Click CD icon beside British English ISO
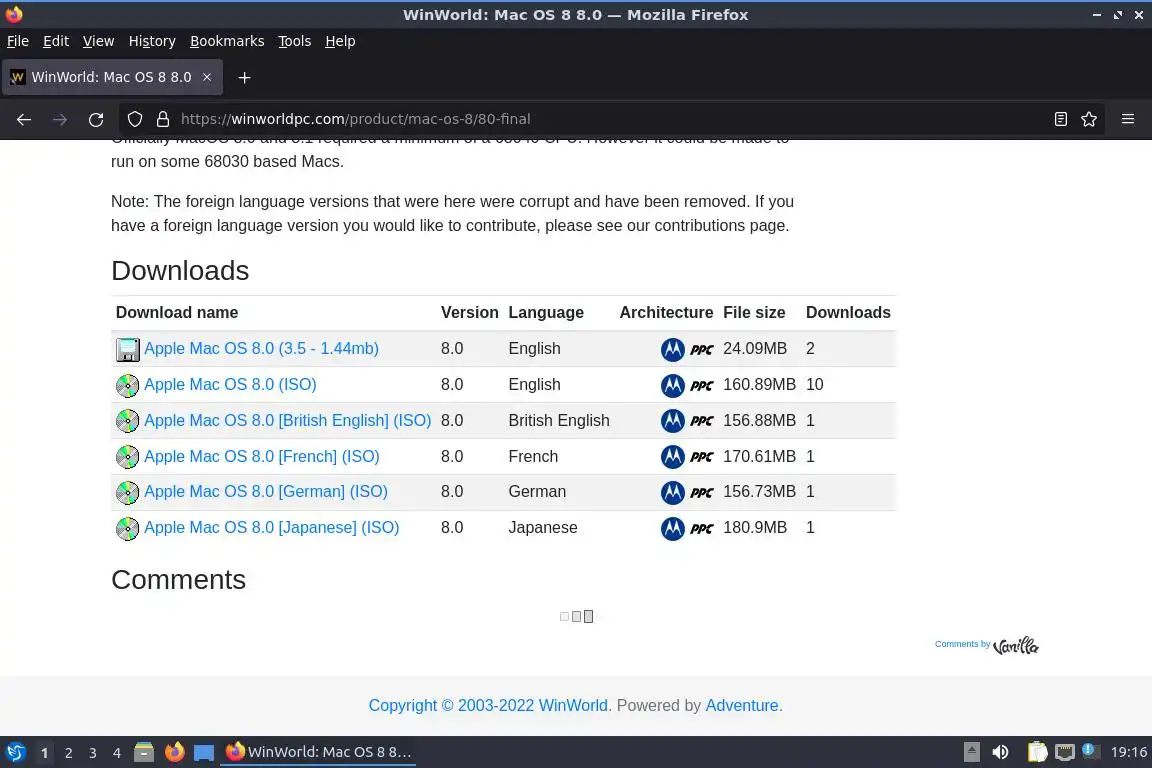 (x=127, y=421)
